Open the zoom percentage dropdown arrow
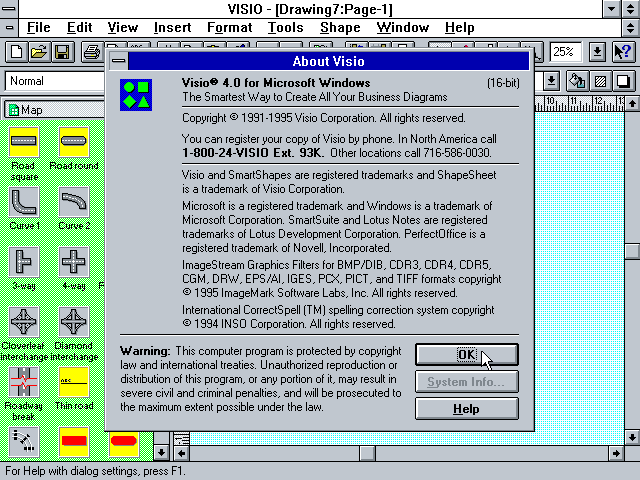The width and height of the screenshot is (640, 480). coord(597,52)
